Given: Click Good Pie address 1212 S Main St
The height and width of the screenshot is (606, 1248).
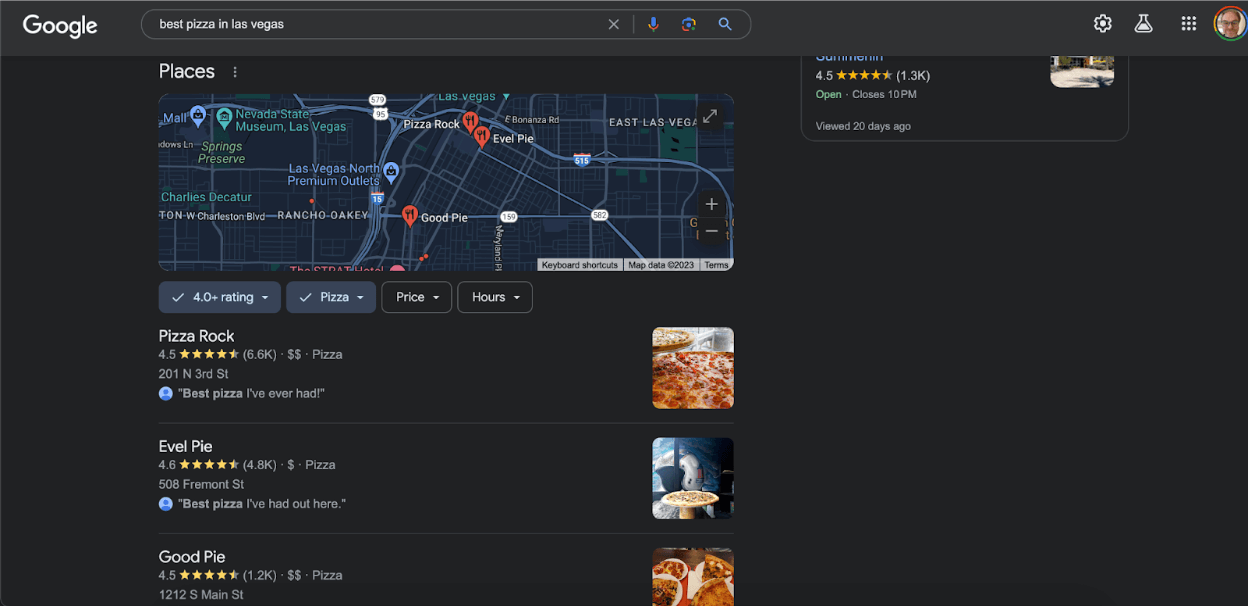Looking at the screenshot, I should click(x=201, y=595).
